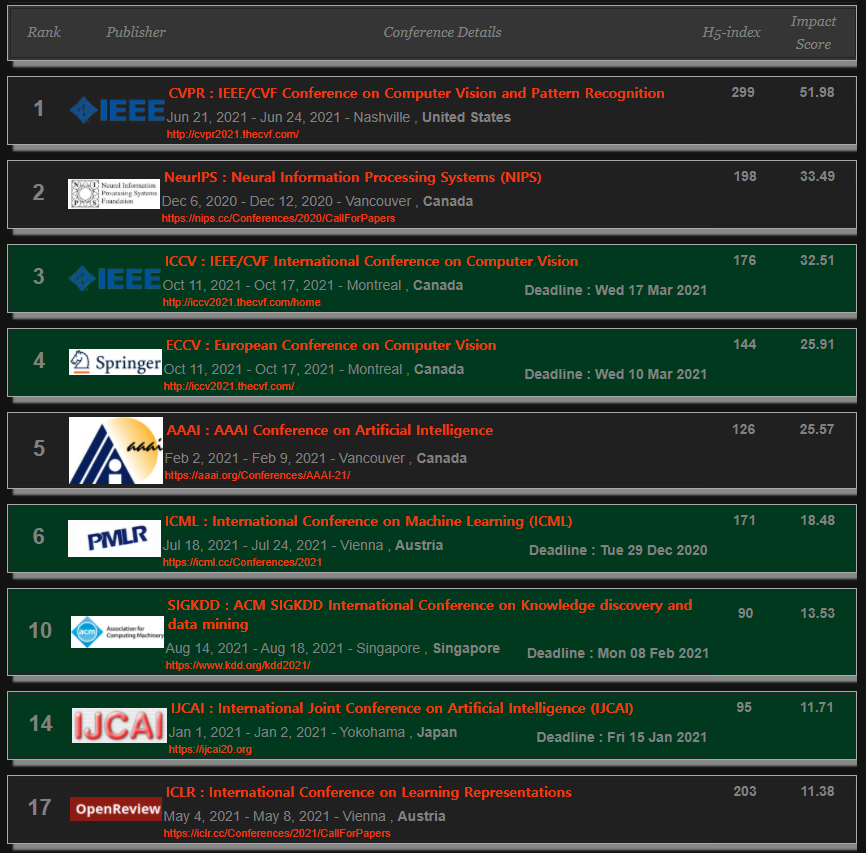Open the ECCV conference title link
The image size is (866, 853).
pyautogui.click(x=331, y=345)
